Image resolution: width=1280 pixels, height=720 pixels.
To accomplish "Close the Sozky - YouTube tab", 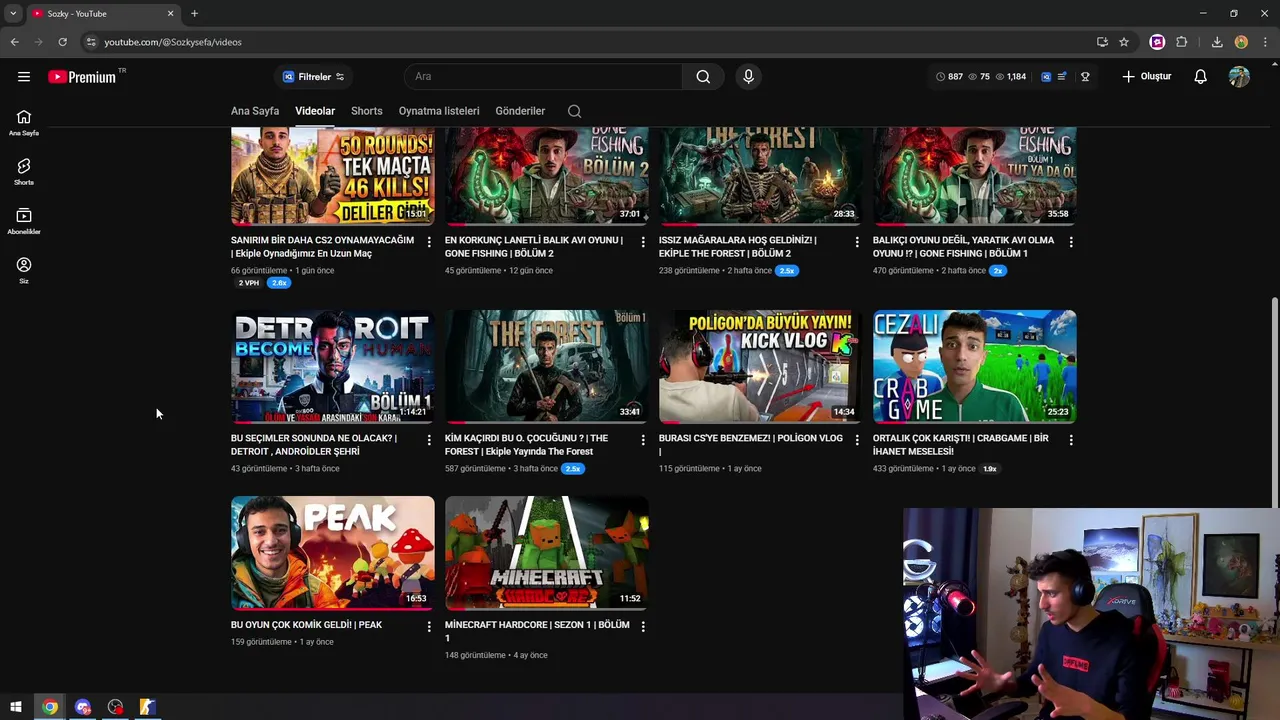I will (170, 14).
